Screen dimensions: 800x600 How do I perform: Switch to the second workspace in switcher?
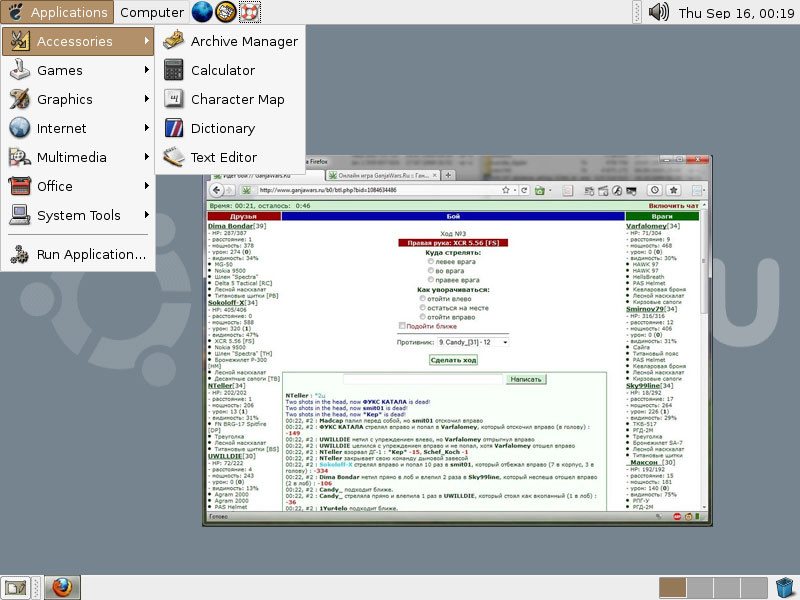(x=699, y=588)
